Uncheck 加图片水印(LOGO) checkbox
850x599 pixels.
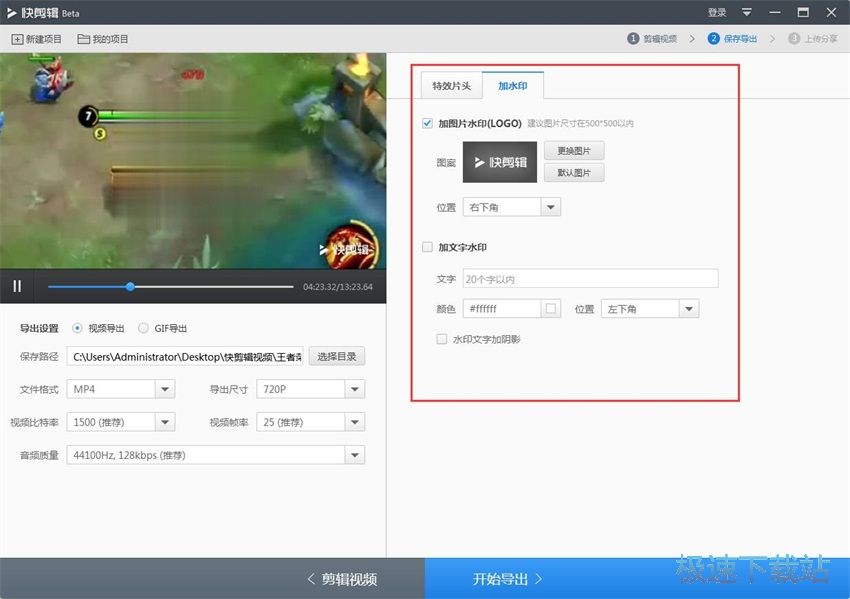click(x=427, y=123)
